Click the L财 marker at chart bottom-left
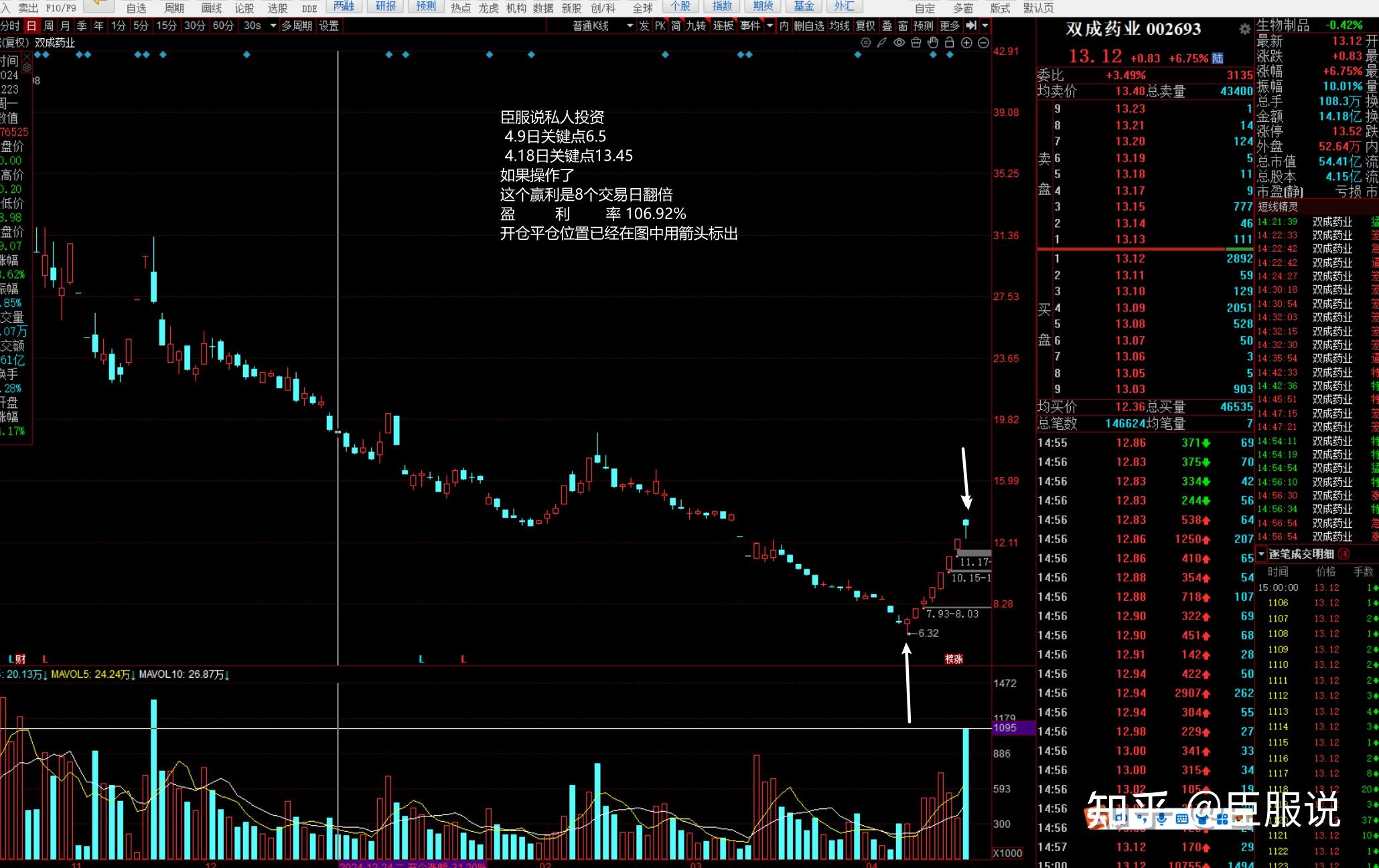Viewport: 1379px width, 868px height. [x=17, y=659]
